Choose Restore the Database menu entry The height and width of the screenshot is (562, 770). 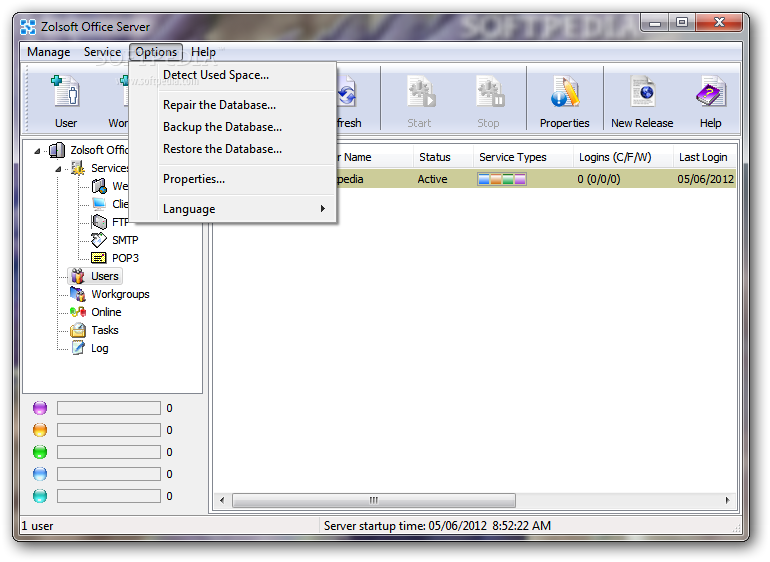pyautogui.click(x=222, y=149)
